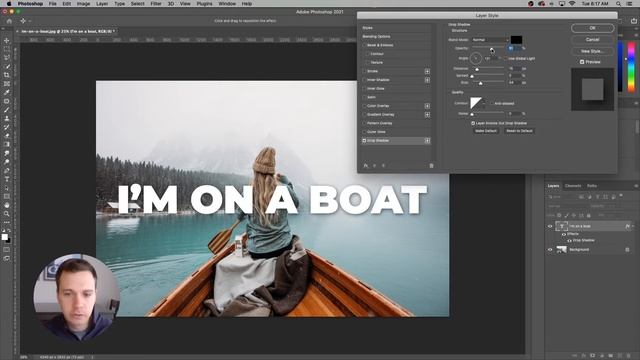Add another Stroke effect with plus icon

(x=427, y=71)
